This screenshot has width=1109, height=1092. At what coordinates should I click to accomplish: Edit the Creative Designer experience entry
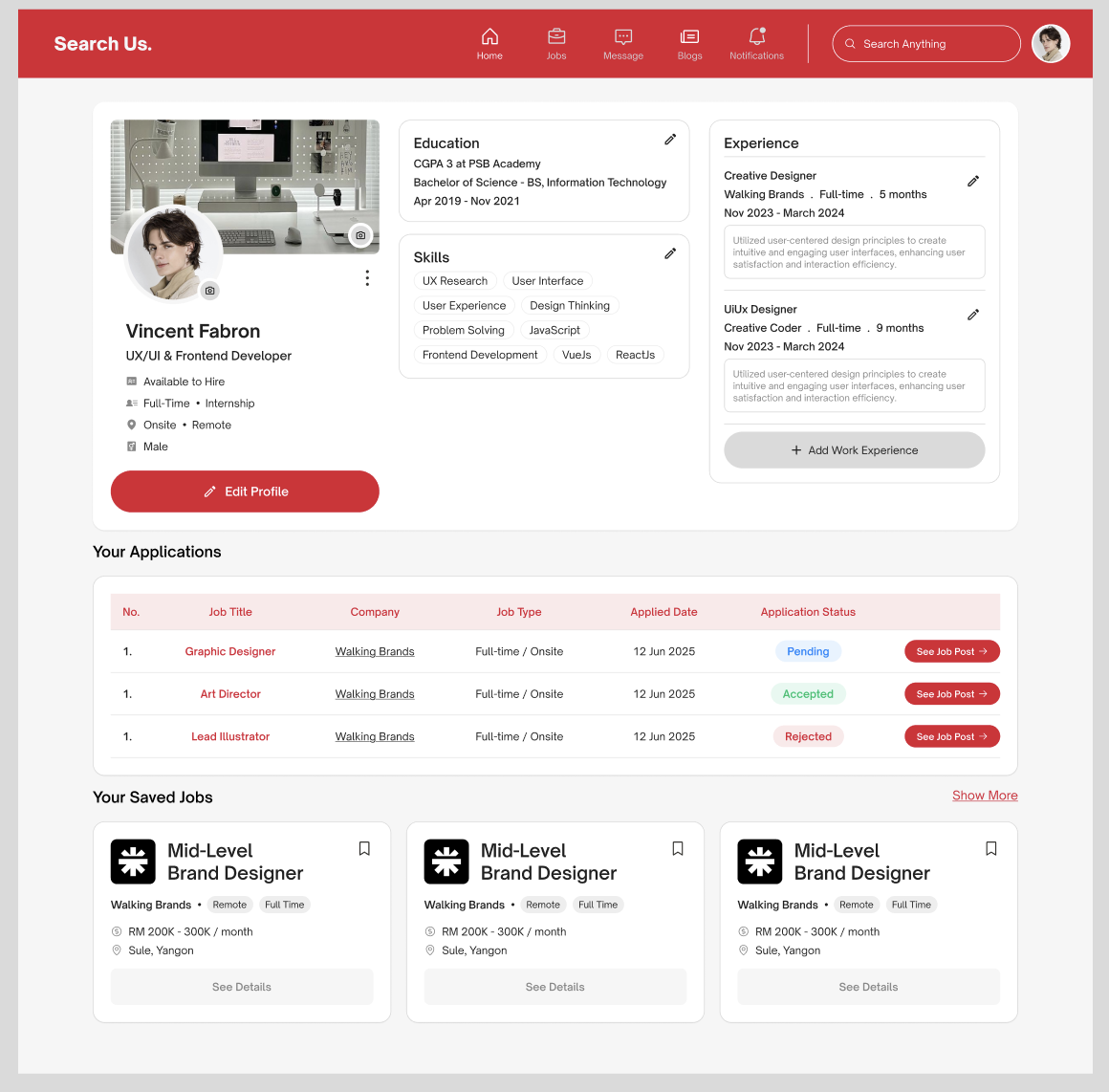coord(972,181)
